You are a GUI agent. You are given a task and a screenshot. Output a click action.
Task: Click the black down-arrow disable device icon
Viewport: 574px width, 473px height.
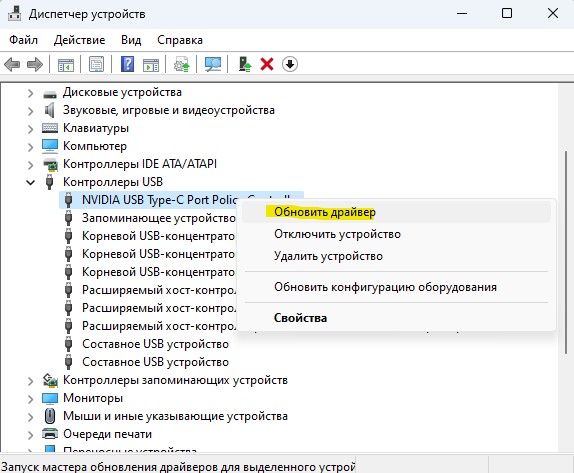point(290,64)
